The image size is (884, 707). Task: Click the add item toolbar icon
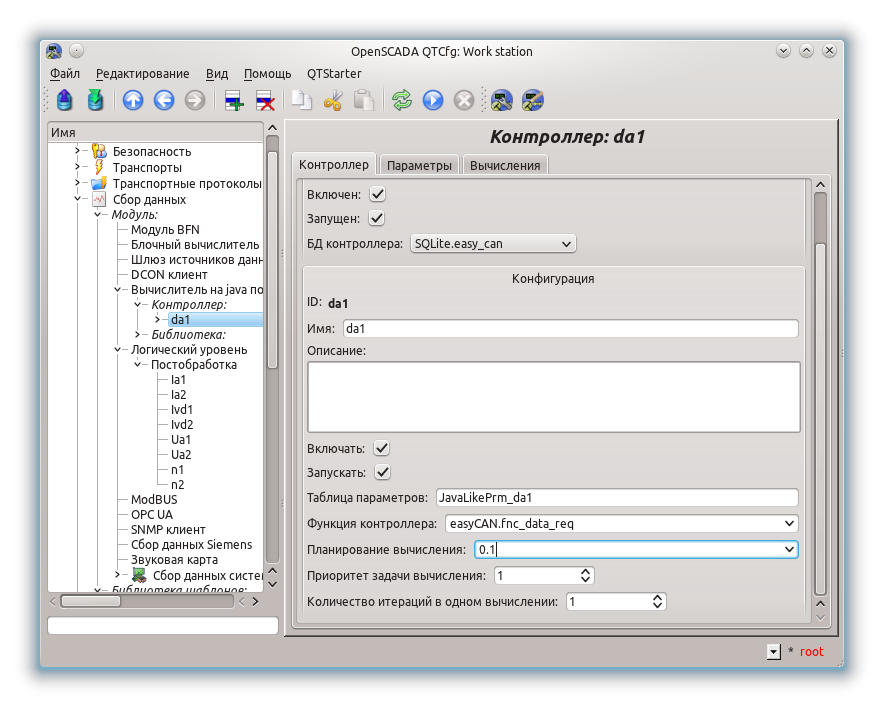[x=234, y=100]
